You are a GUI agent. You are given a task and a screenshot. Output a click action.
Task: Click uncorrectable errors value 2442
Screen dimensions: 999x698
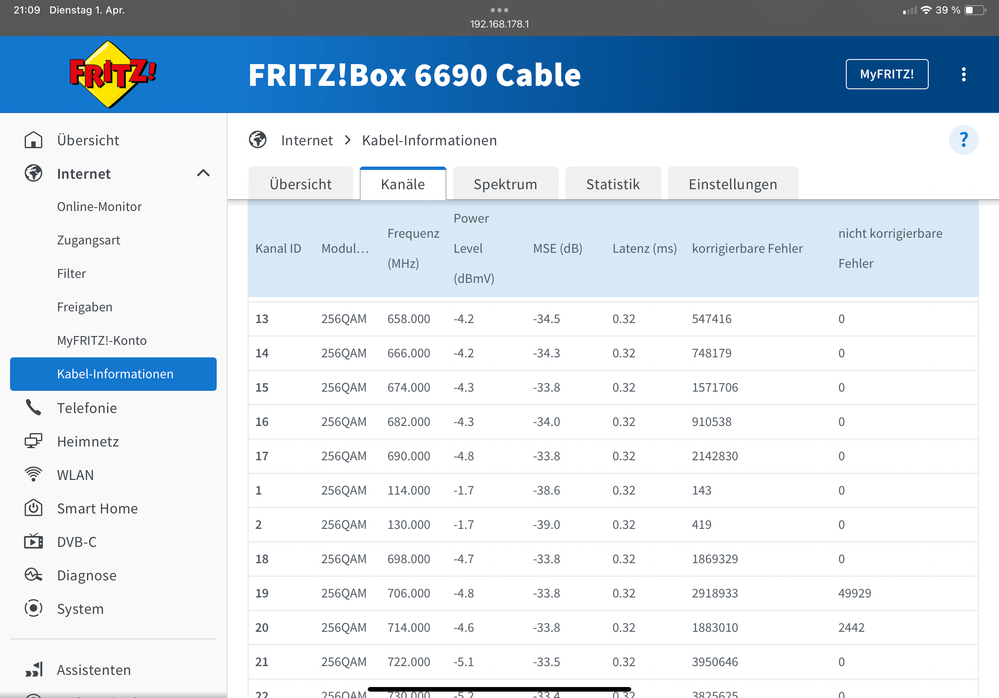pyautogui.click(x=851, y=627)
